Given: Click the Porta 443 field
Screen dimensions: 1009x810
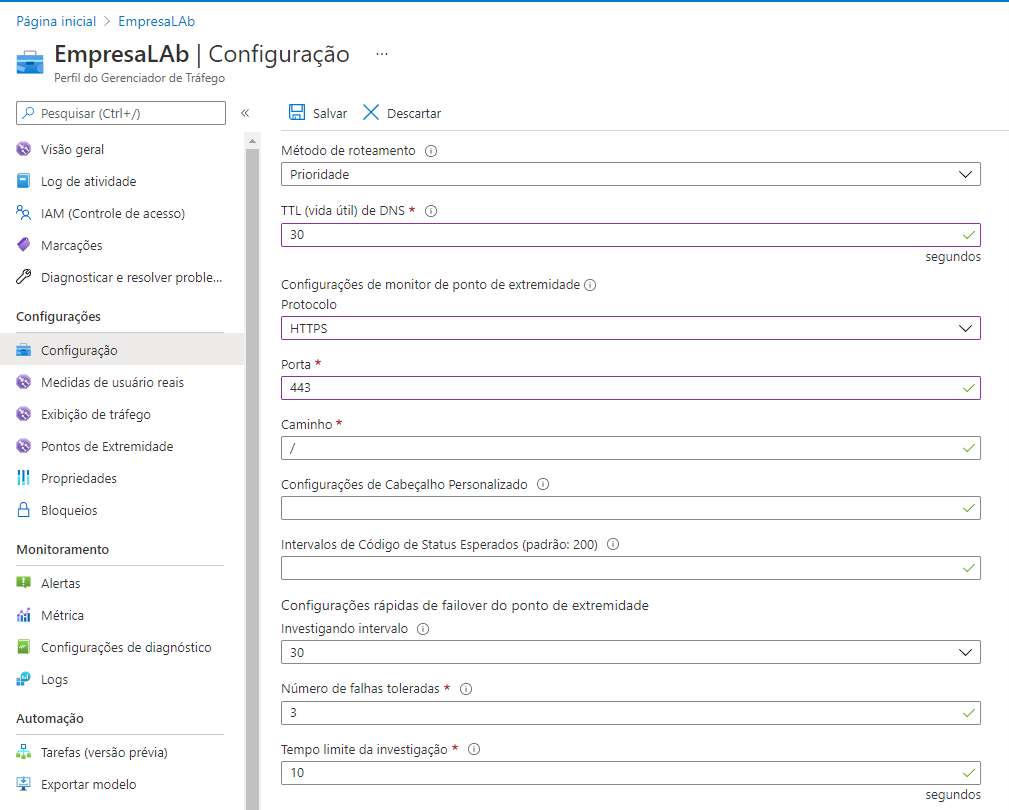Looking at the screenshot, I should [x=631, y=388].
